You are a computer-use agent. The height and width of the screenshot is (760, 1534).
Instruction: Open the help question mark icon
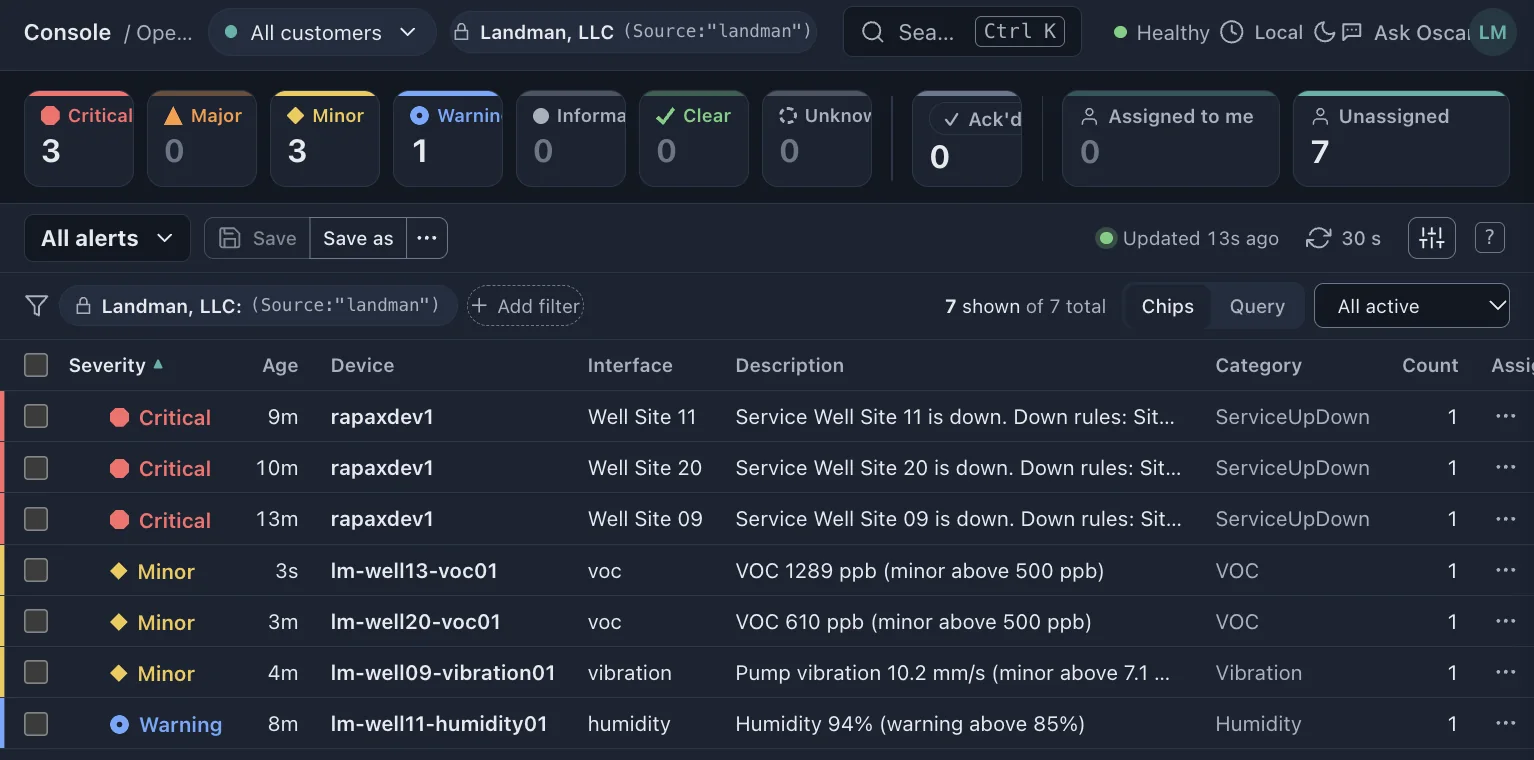pos(1489,238)
